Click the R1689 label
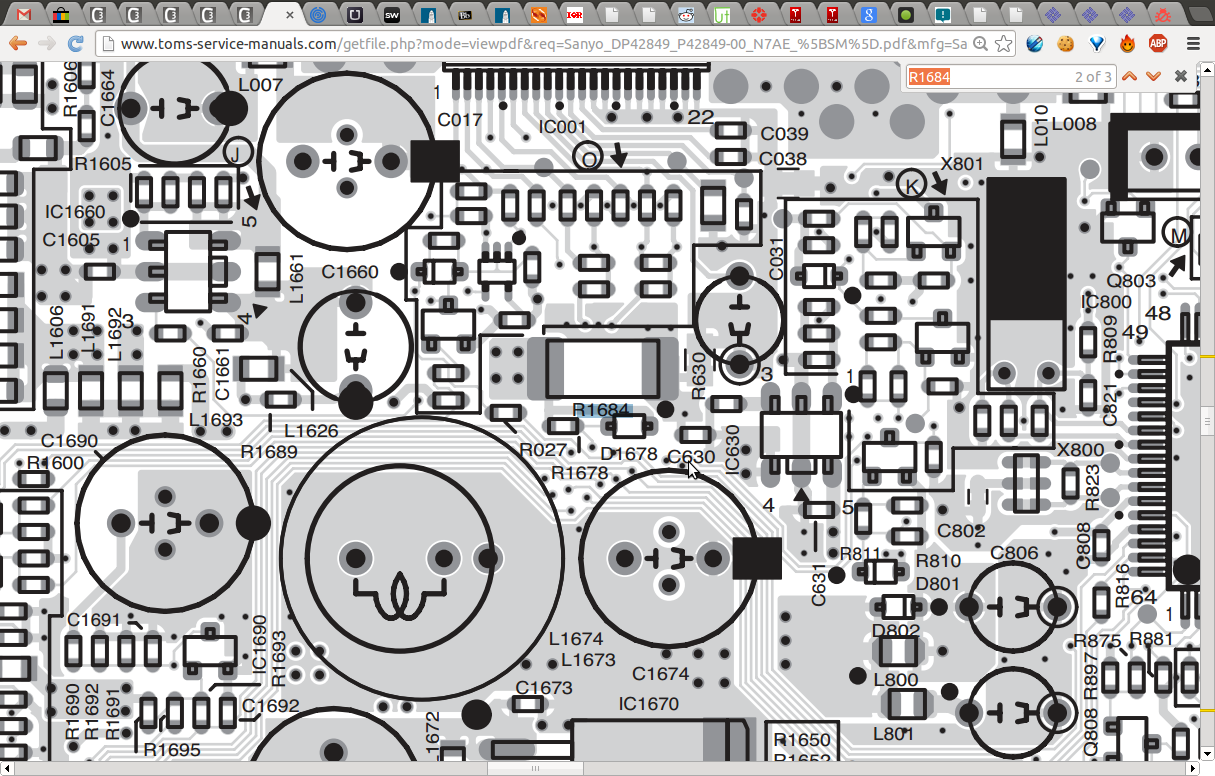This screenshot has width=1215, height=776. coord(269,451)
